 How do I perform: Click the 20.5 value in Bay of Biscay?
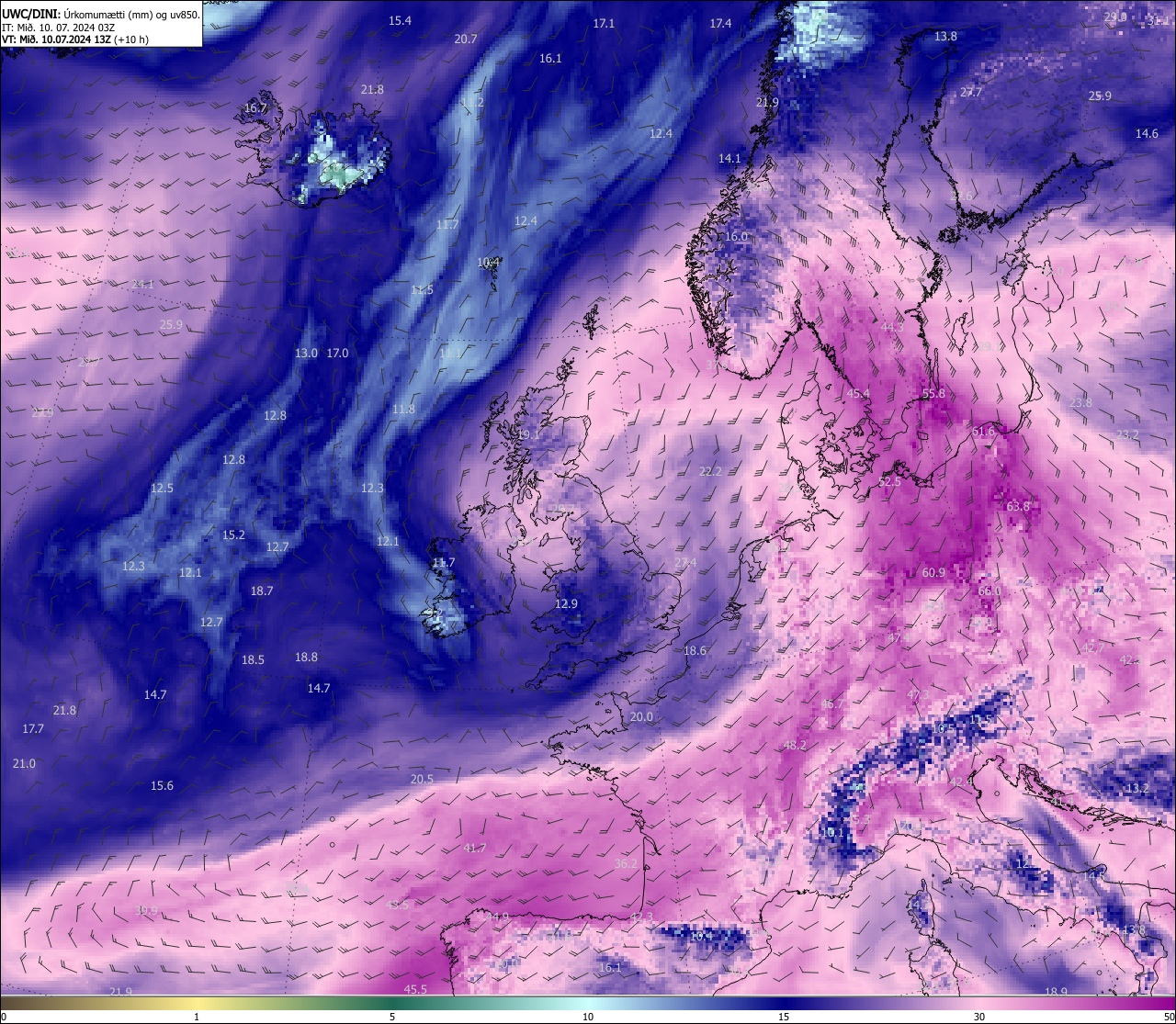pyautogui.click(x=422, y=779)
